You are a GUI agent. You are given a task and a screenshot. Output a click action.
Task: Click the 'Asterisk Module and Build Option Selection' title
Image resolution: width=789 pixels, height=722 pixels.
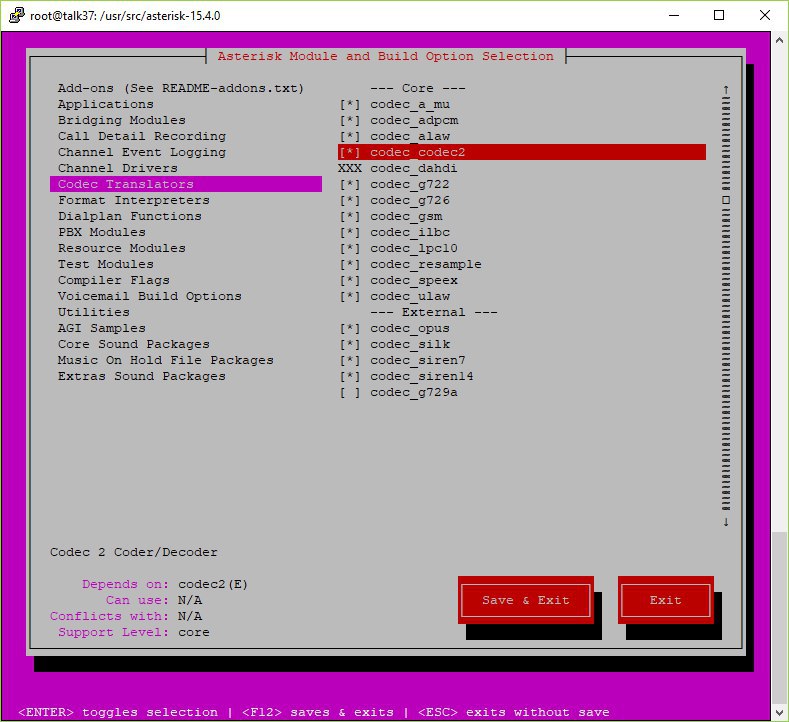[x=385, y=56]
